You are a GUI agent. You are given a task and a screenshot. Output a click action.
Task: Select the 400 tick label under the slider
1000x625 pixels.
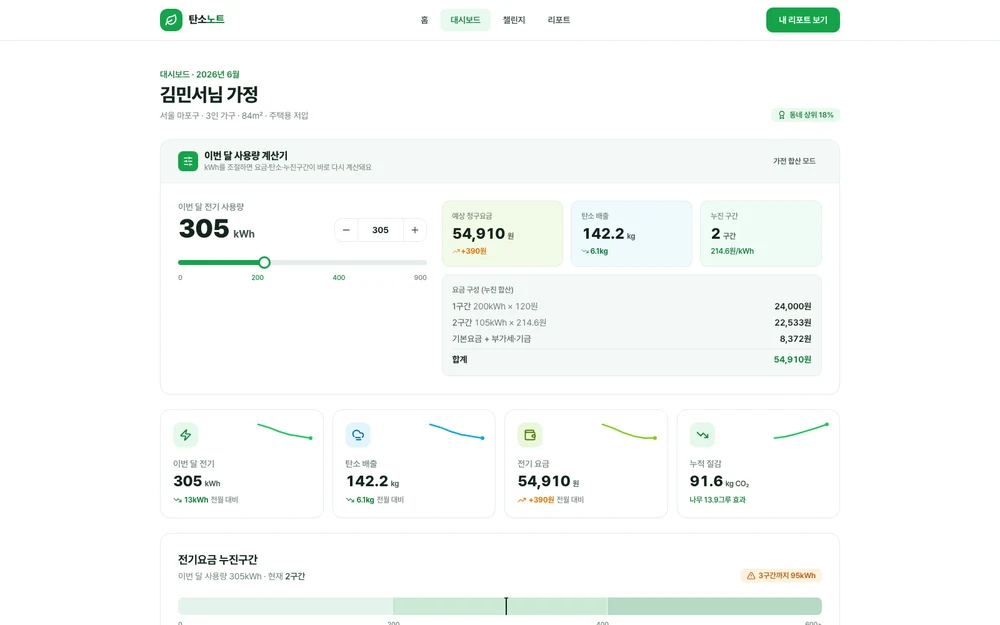point(339,278)
